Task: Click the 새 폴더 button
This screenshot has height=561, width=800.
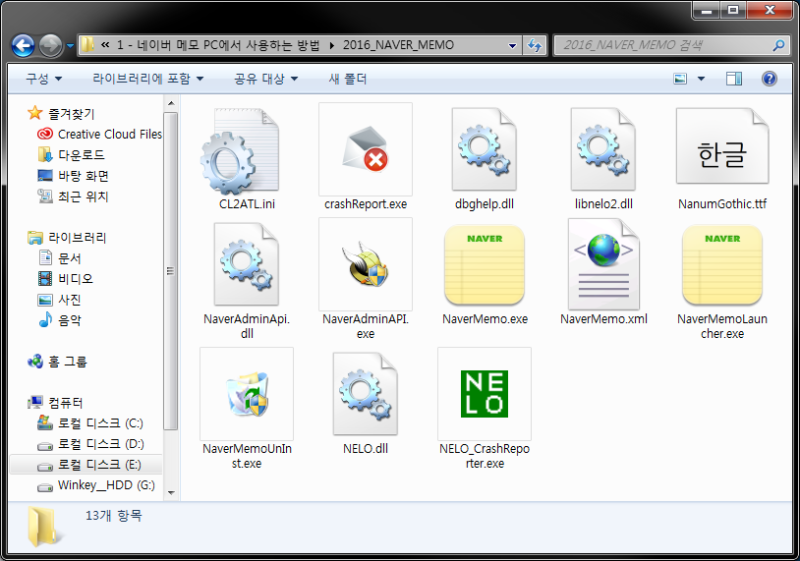Action: coord(347,79)
